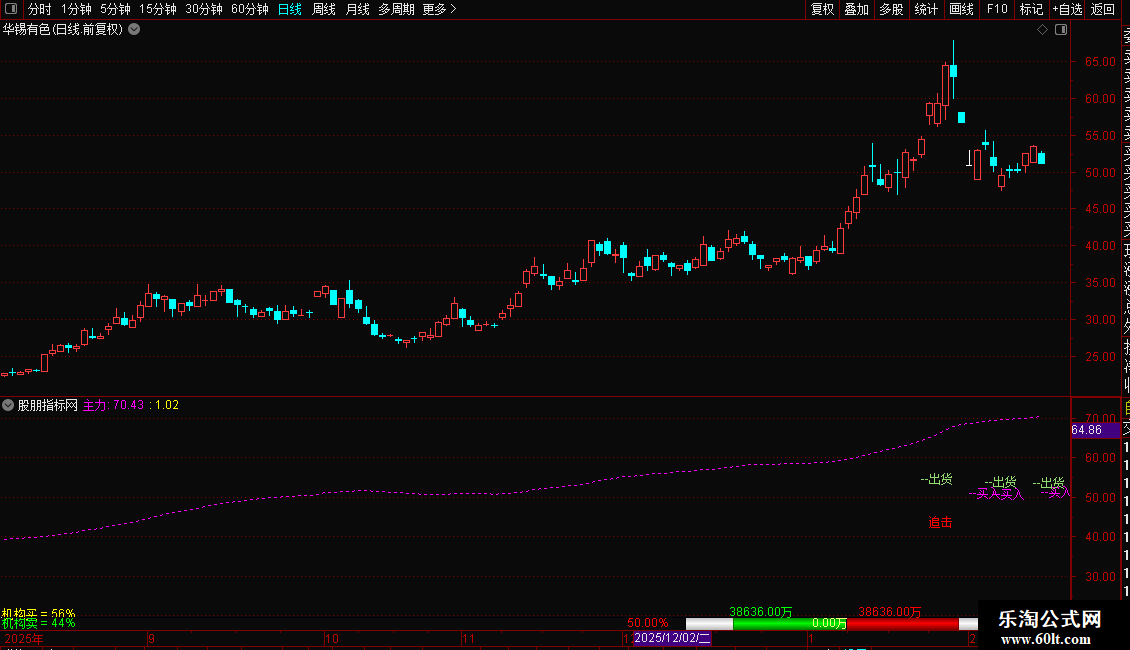Viewport: 1130px width, 650px height.
Task: Open F10 company information
Action: click(997, 9)
